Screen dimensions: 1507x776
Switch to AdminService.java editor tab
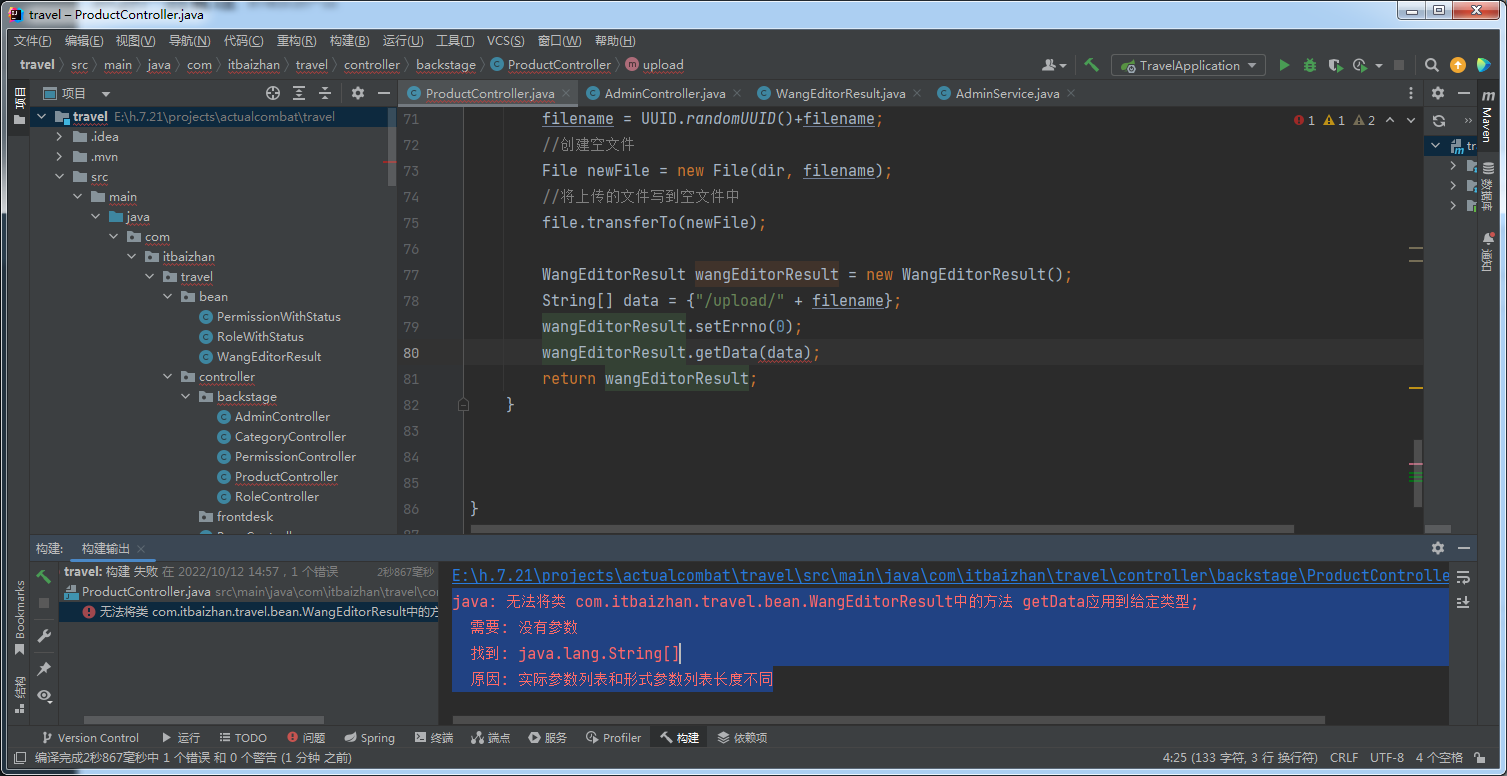pos(1006,93)
